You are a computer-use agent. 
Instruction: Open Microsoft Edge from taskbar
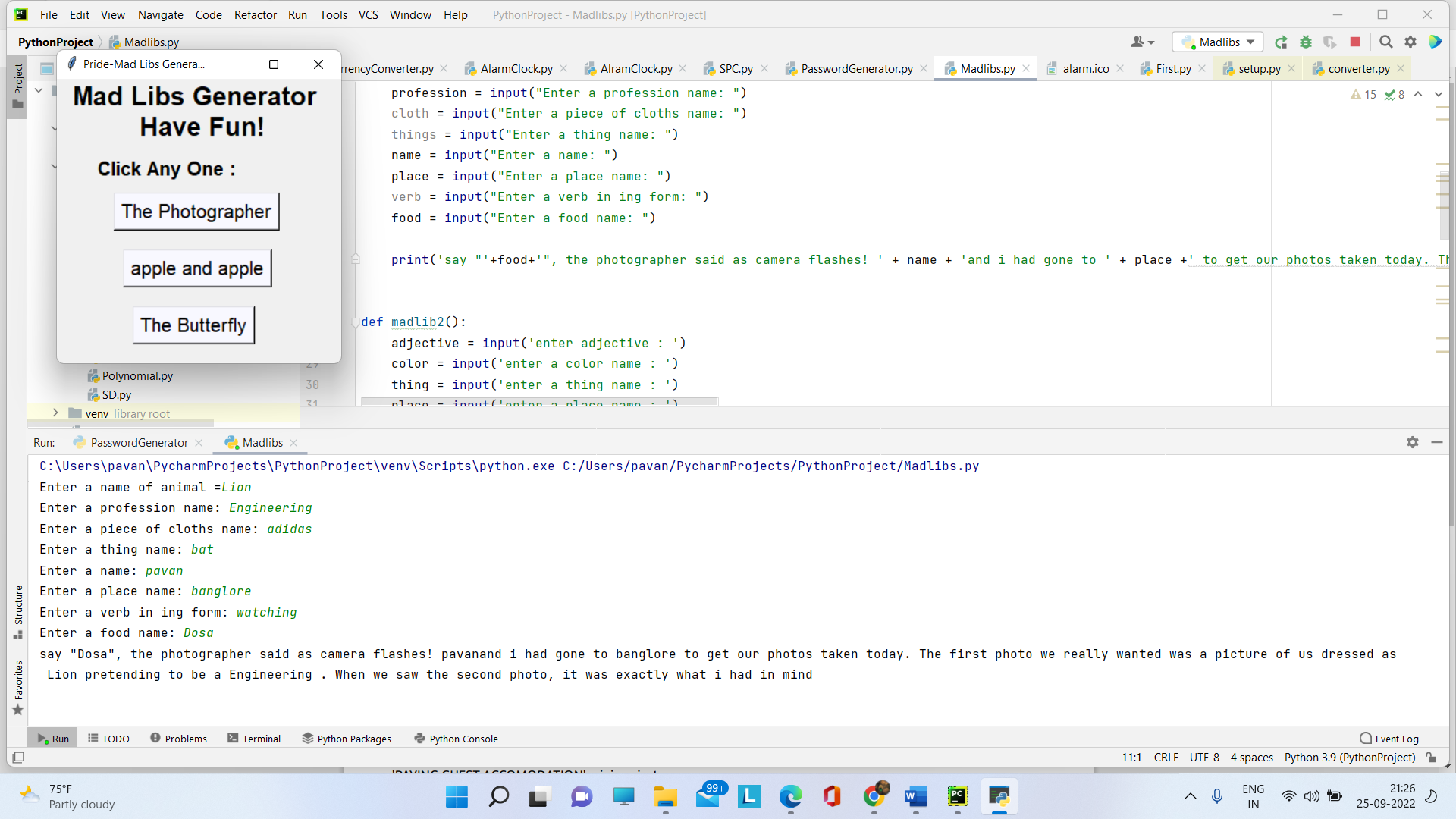[x=790, y=797]
